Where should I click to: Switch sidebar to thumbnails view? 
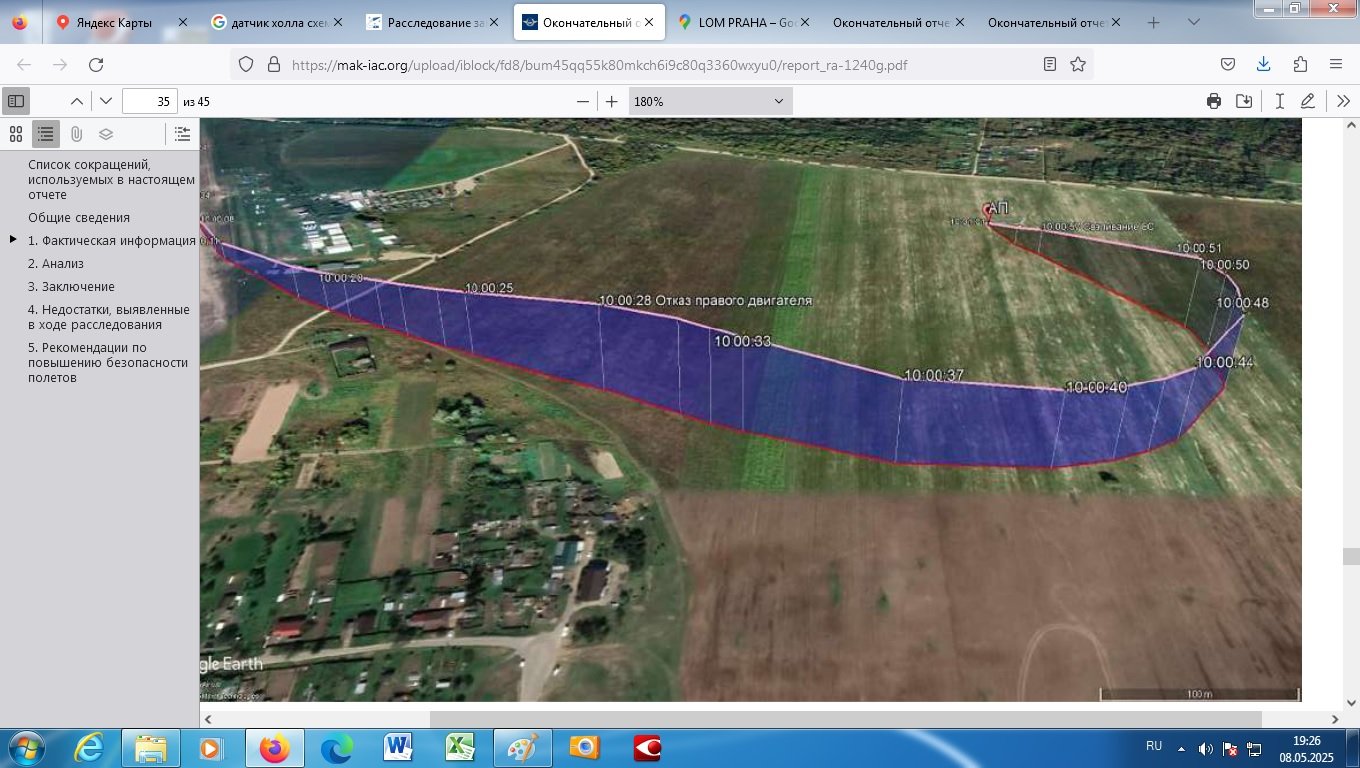(x=16, y=134)
